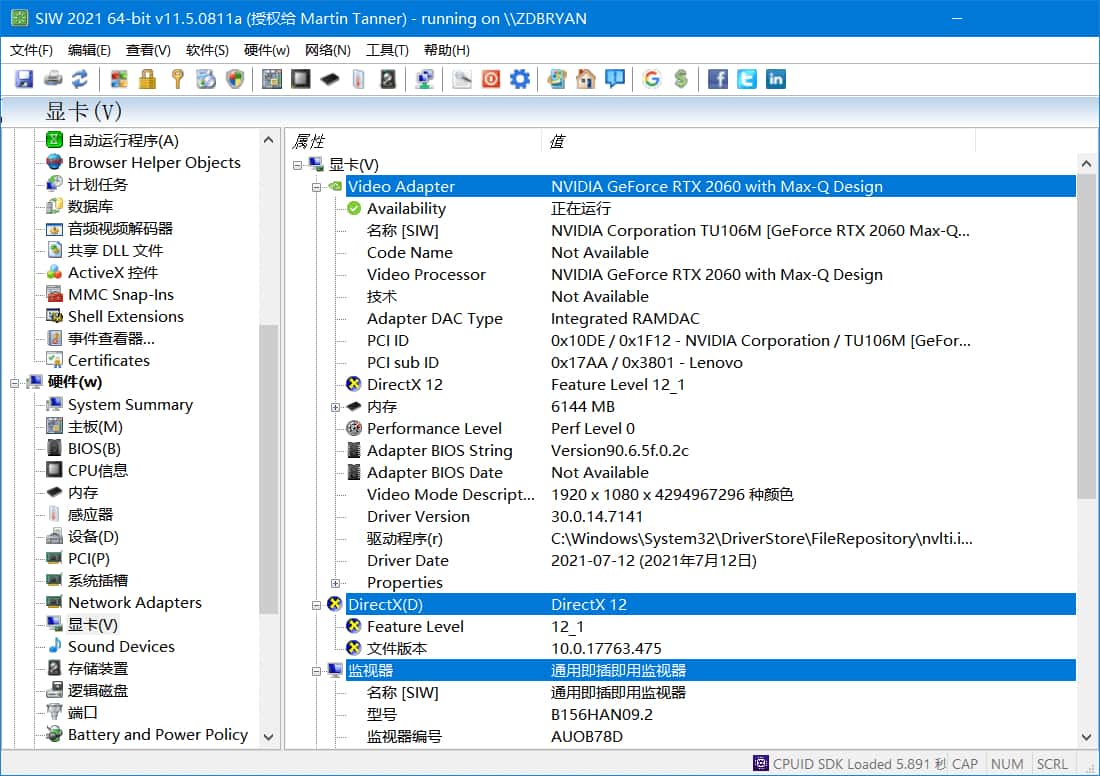Open the 帮助(H) menu
Viewport: 1100px width, 776px height.
point(447,50)
